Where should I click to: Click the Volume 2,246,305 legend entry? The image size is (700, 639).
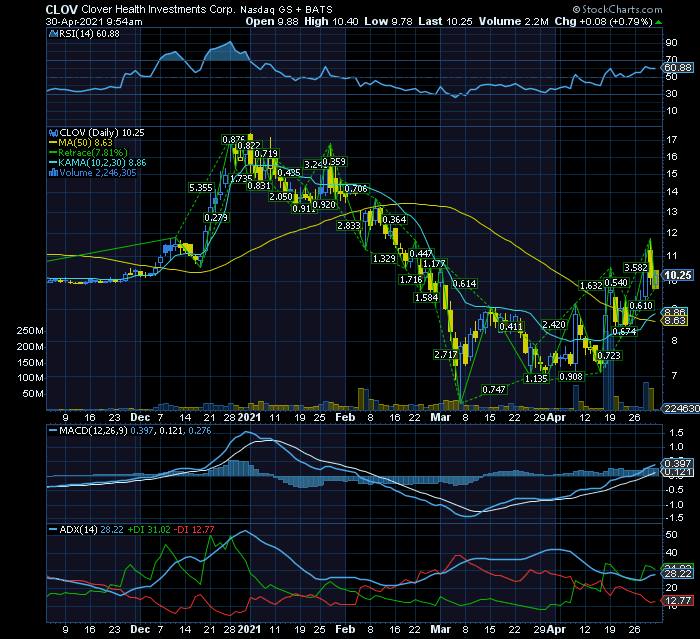tap(98, 173)
